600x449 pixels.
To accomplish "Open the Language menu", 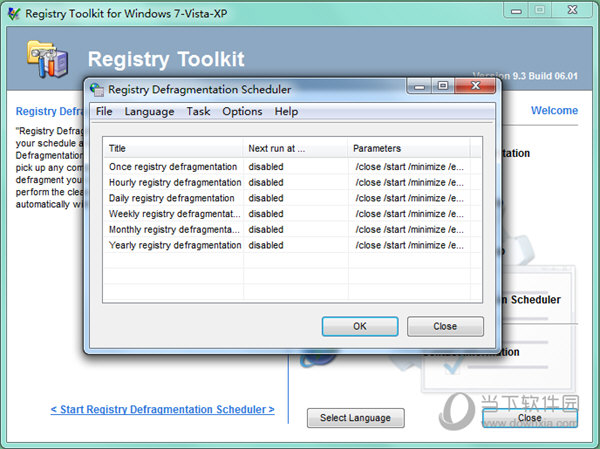I will (149, 111).
